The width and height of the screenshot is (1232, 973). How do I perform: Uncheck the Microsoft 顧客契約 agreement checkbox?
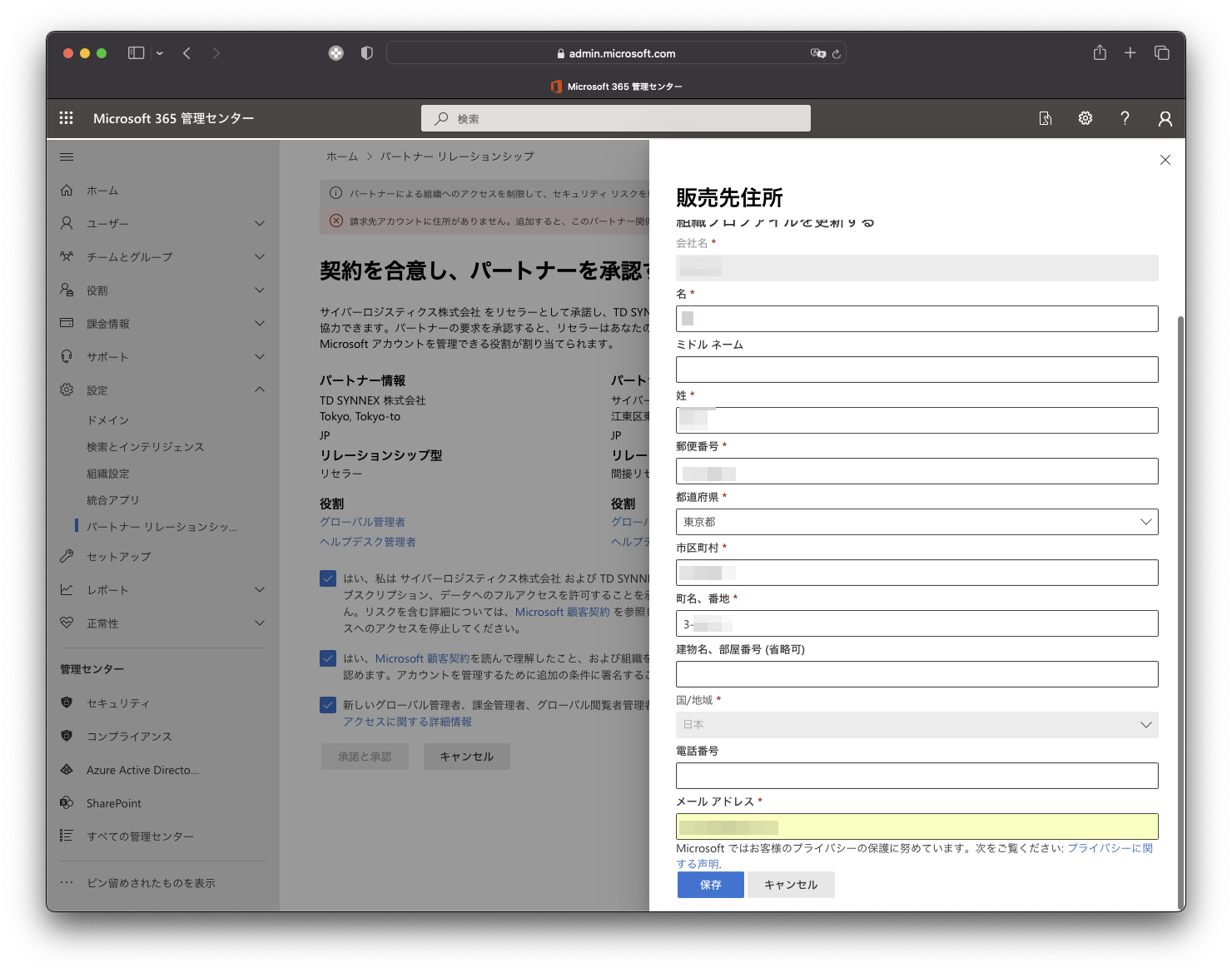328,658
